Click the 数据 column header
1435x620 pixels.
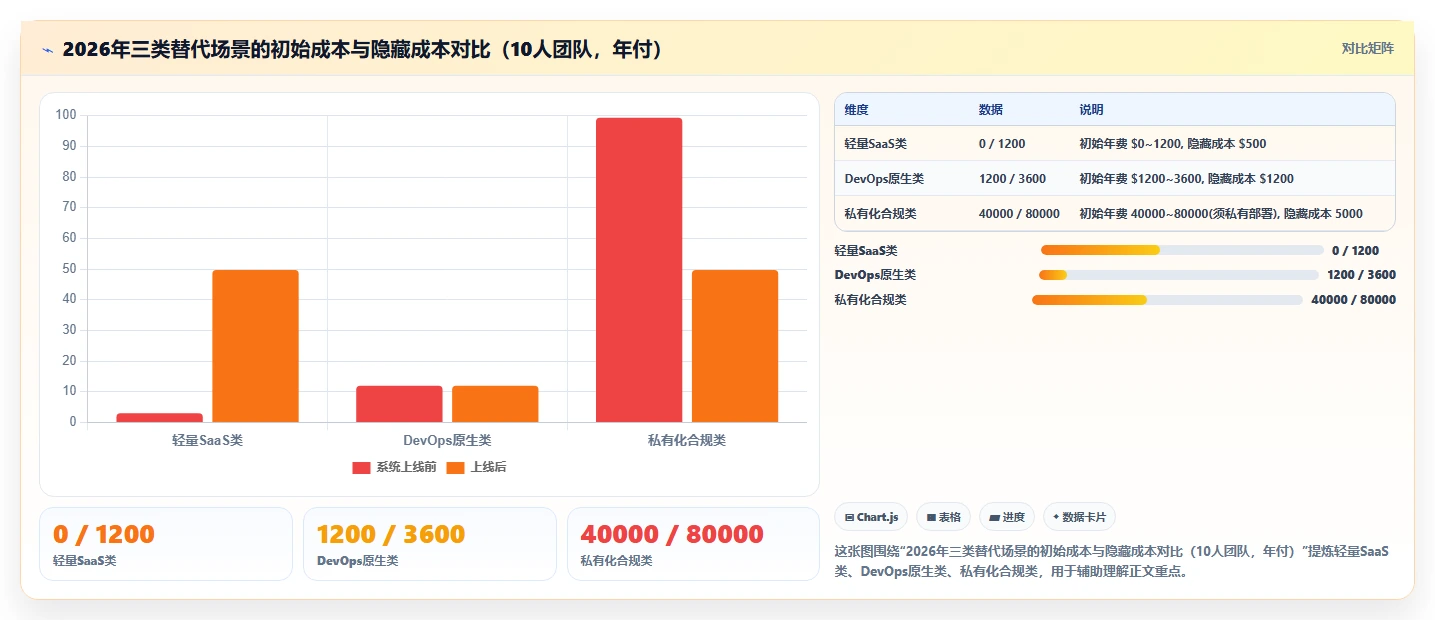click(x=991, y=110)
